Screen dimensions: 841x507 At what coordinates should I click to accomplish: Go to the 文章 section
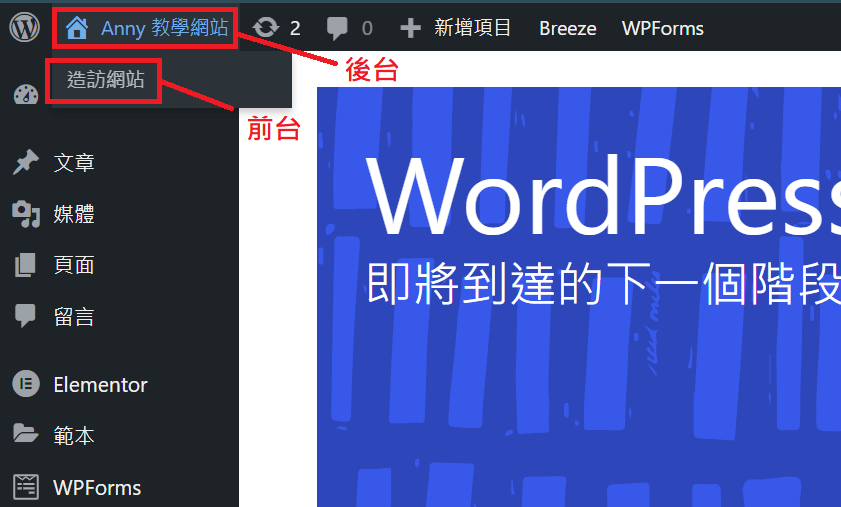[x=74, y=163]
